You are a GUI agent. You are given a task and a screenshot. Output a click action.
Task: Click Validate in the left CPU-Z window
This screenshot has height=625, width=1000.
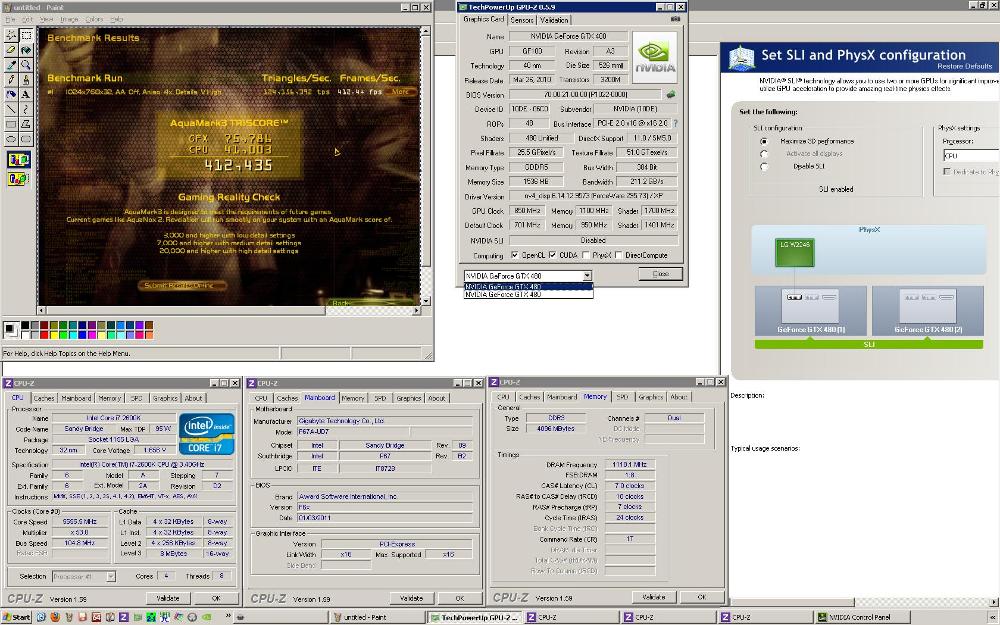(x=168, y=598)
